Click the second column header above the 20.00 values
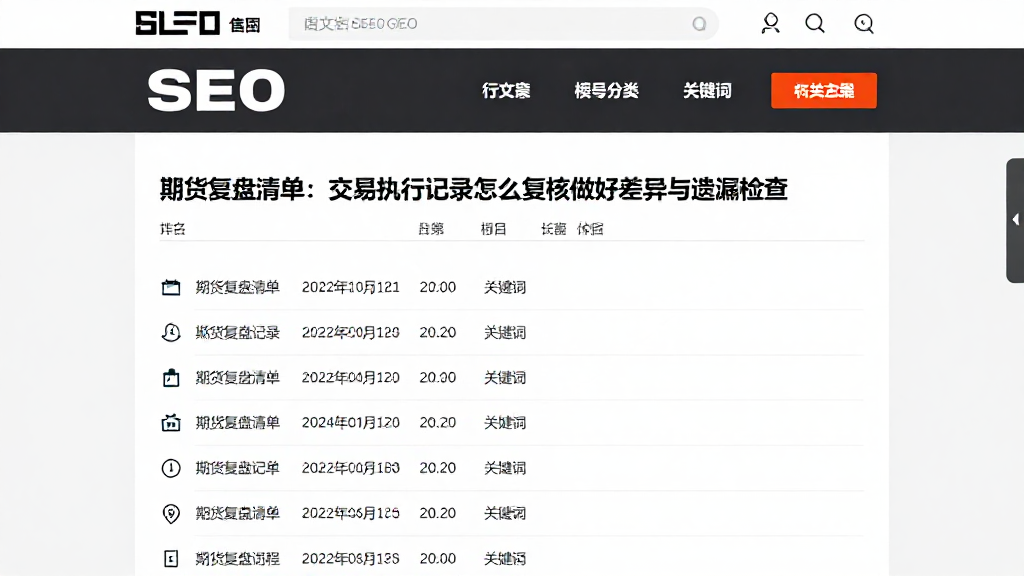The width and height of the screenshot is (1024, 576). (431, 229)
